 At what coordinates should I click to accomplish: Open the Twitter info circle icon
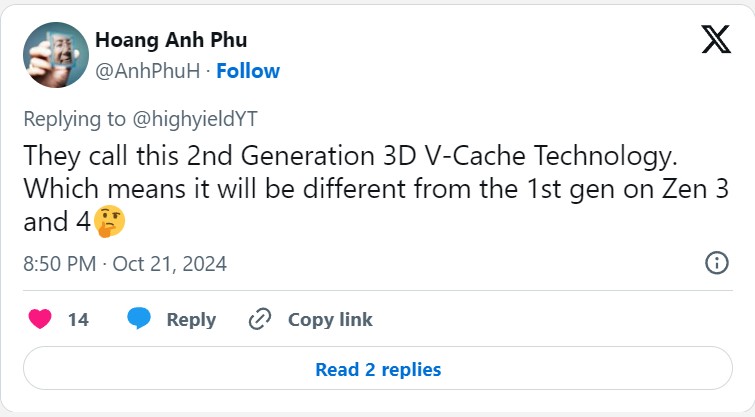717,263
